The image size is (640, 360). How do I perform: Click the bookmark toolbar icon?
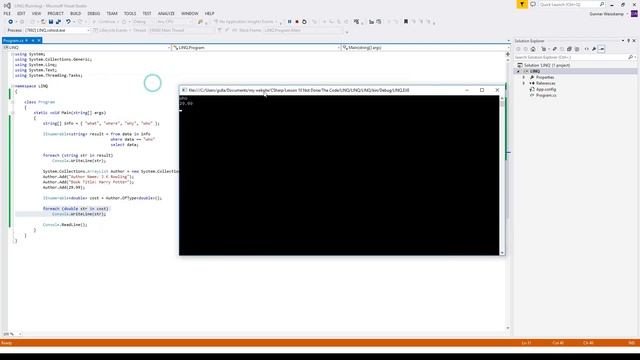406,22
